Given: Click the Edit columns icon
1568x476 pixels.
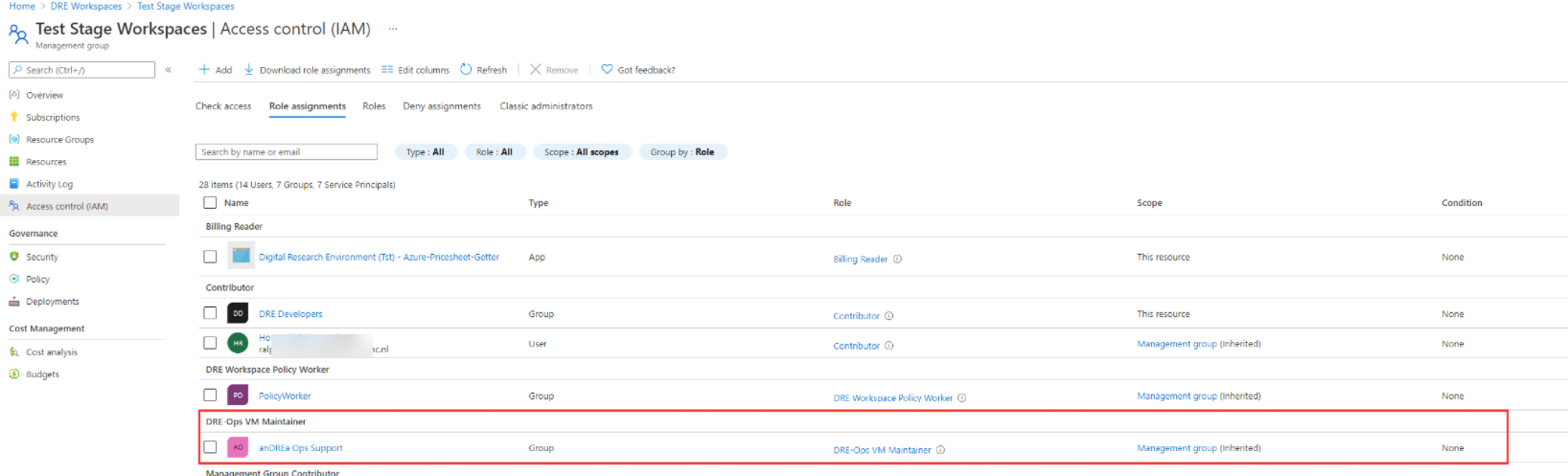Looking at the screenshot, I should [387, 70].
